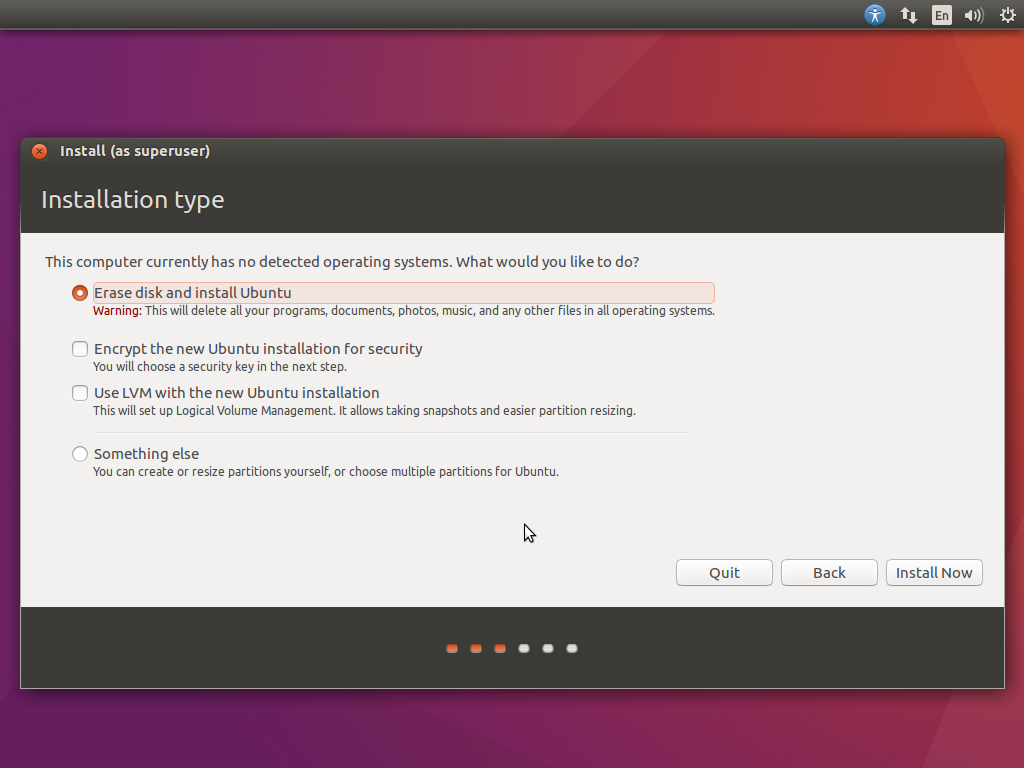
Task: Click the fourth progress indicator dot
Action: tap(524, 648)
